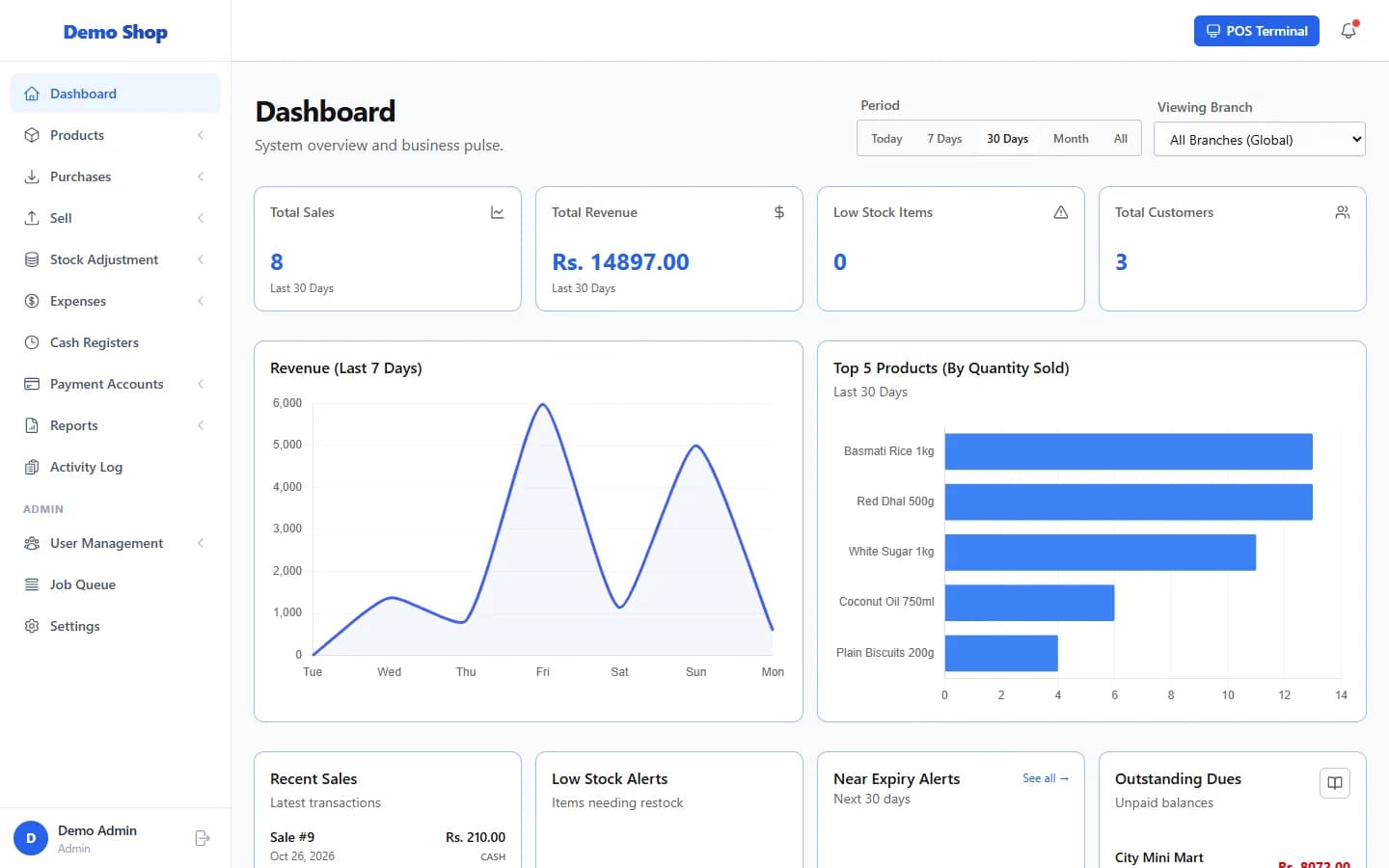Viewport: 1389px width, 868px height.
Task: Click the Red Dhal 500g bar
Action: [x=1129, y=502]
